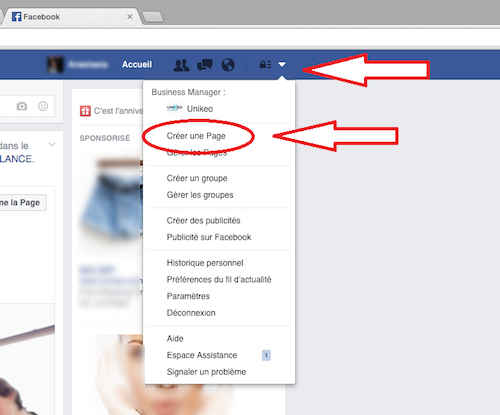Choose Publicité sur Facebook menu item
The width and height of the screenshot is (500, 415).
209,237
